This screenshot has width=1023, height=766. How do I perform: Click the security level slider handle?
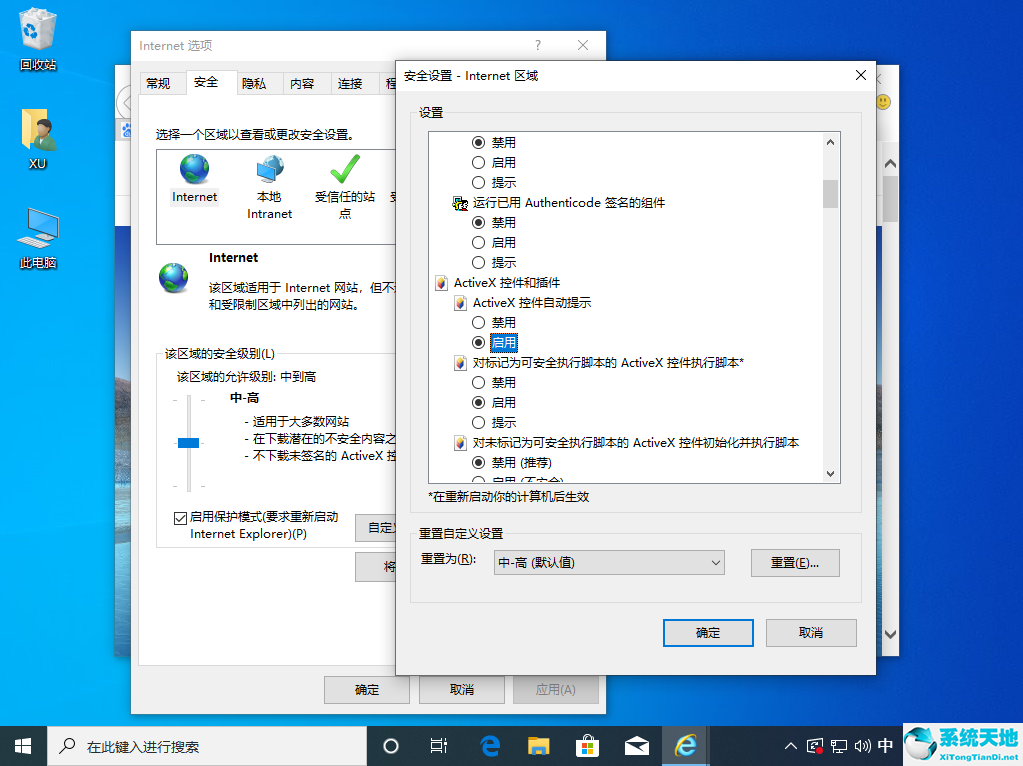(x=187, y=441)
